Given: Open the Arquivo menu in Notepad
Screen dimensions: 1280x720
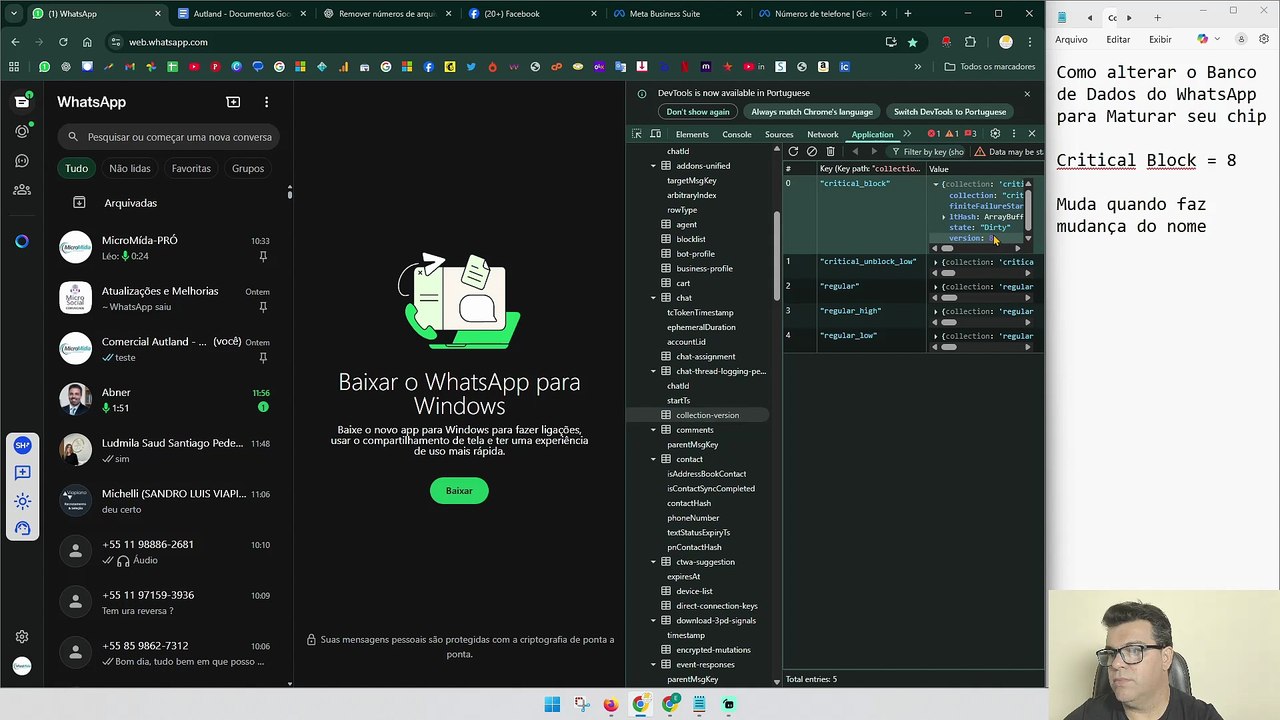Looking at the screenshot, I should (x=1071, y=39).
